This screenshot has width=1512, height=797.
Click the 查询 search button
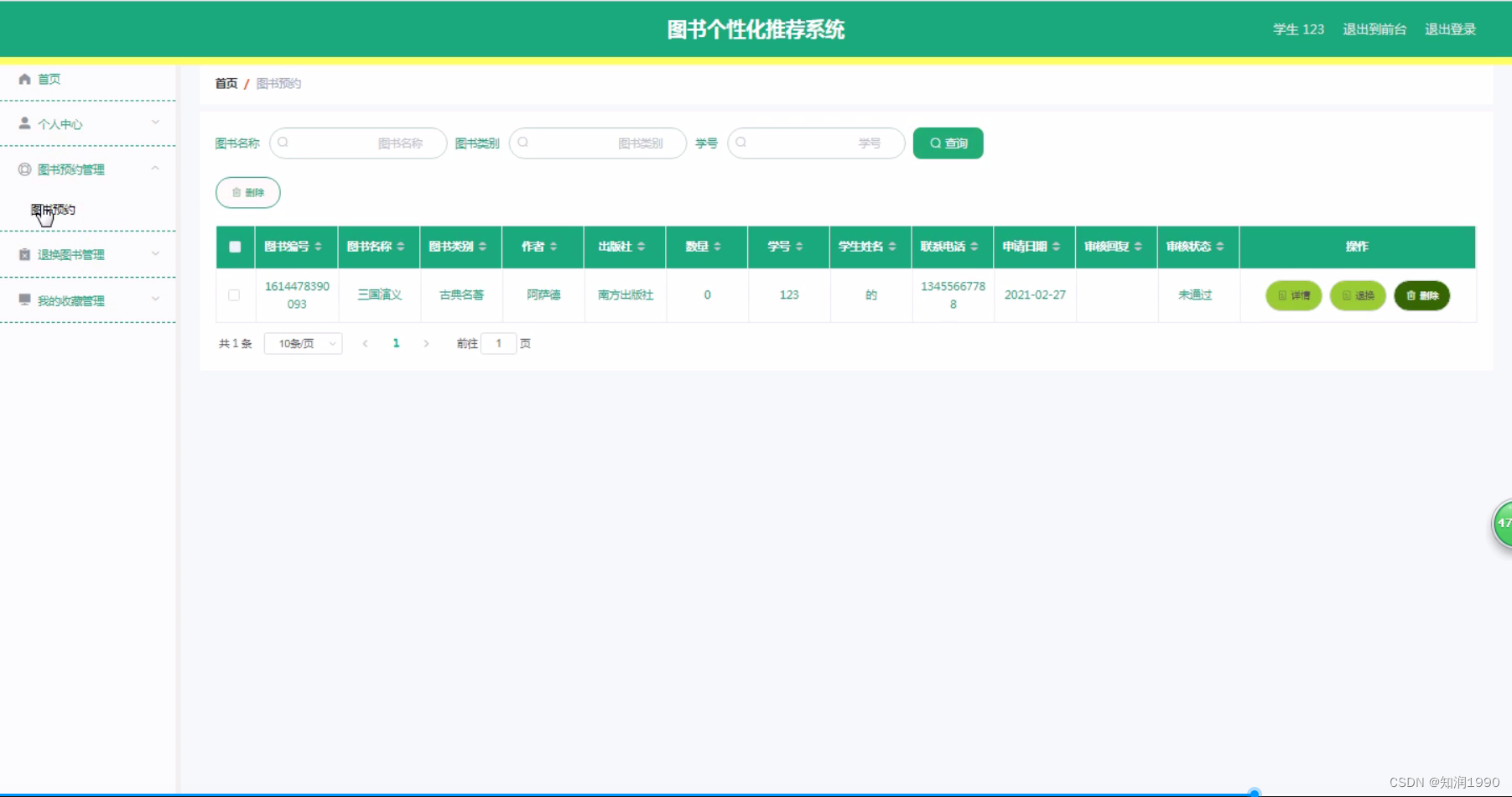pos(948,143)
